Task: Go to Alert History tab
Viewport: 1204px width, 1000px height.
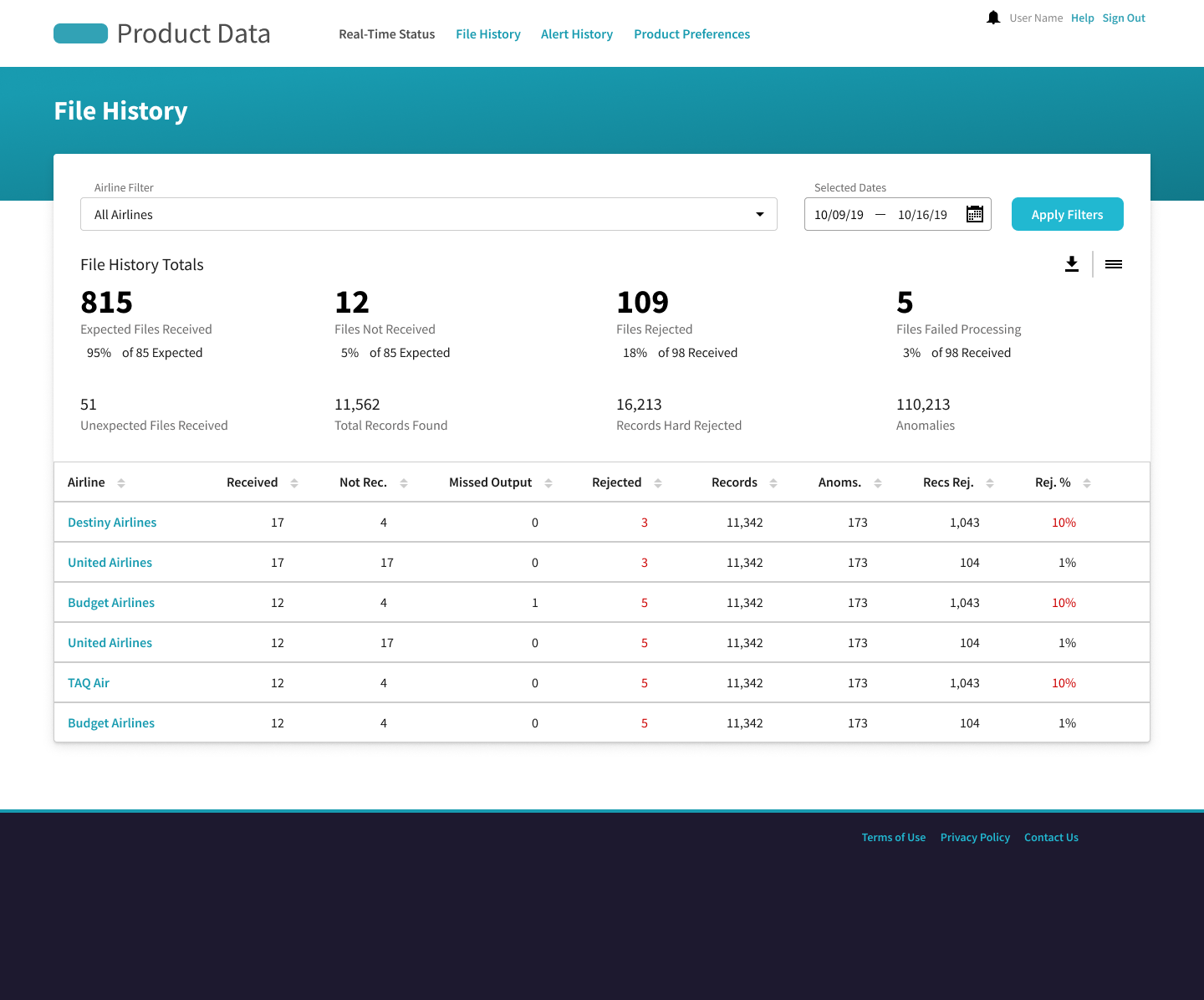Action: [x=577, y=34]
